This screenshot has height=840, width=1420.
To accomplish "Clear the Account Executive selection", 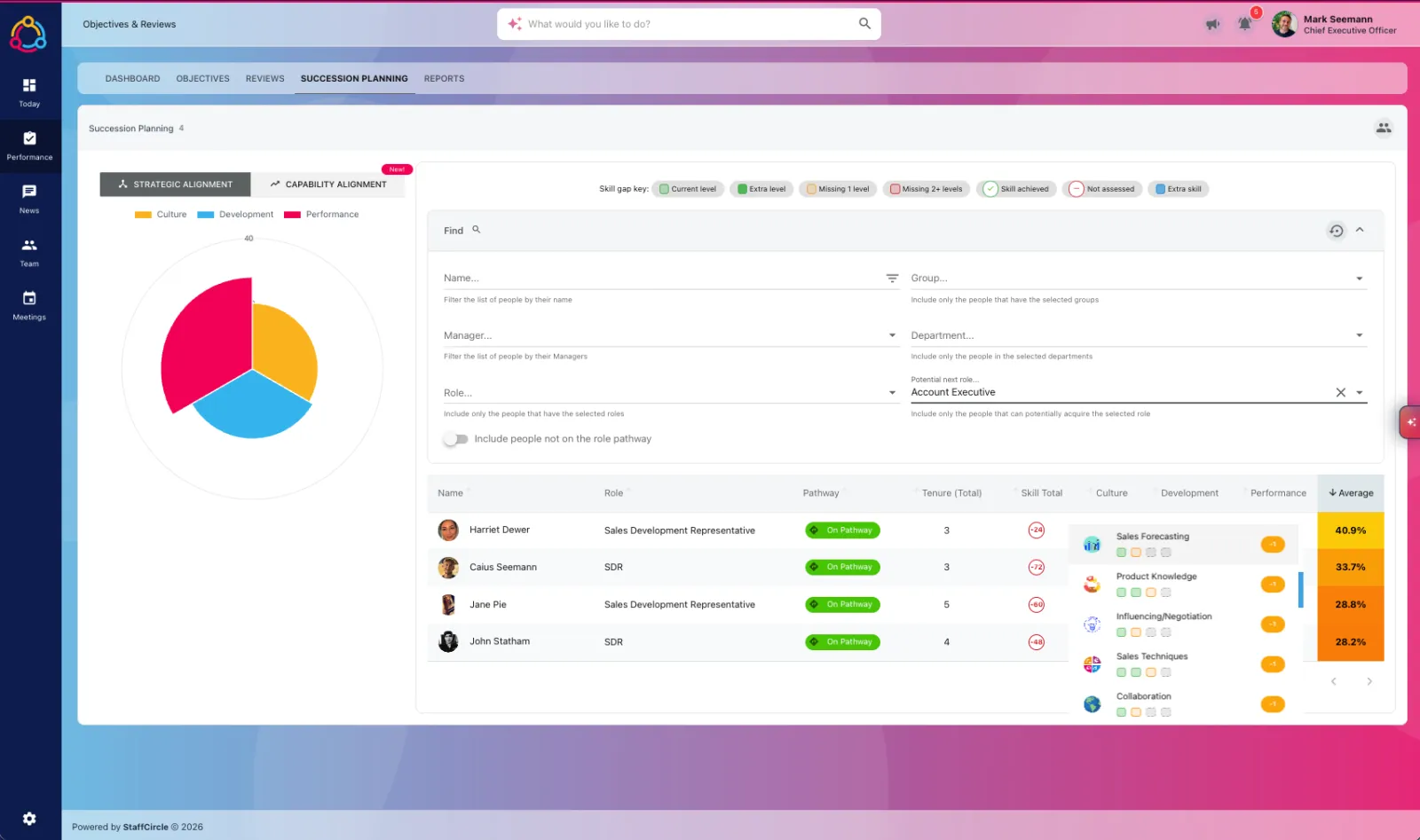I will tap(1340, 392).
